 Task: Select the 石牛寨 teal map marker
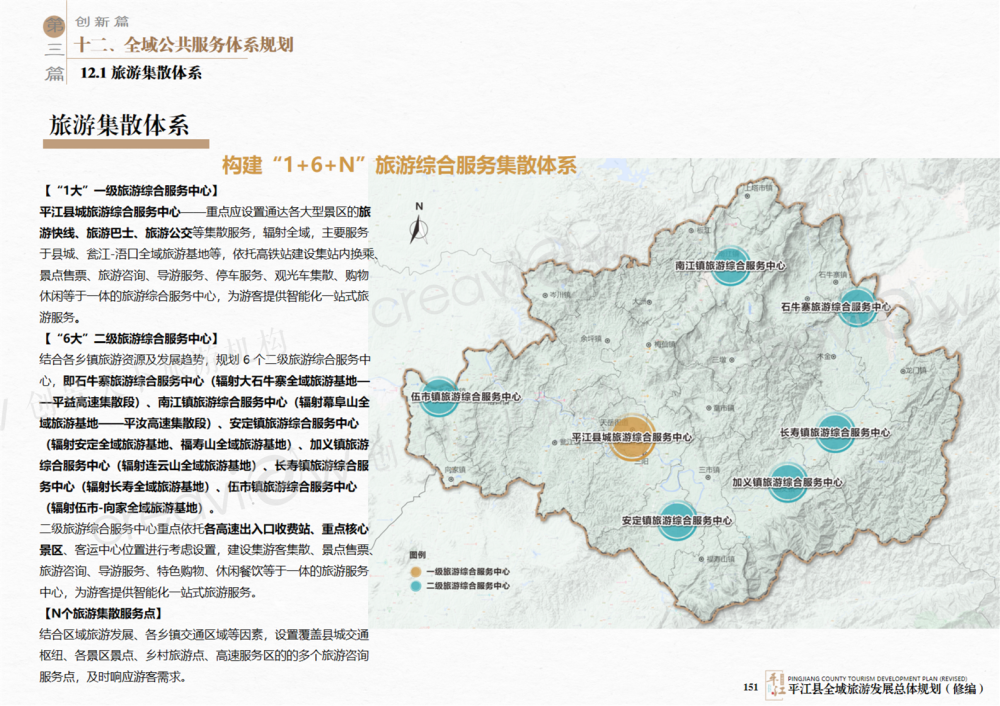(x=857, y=307)
